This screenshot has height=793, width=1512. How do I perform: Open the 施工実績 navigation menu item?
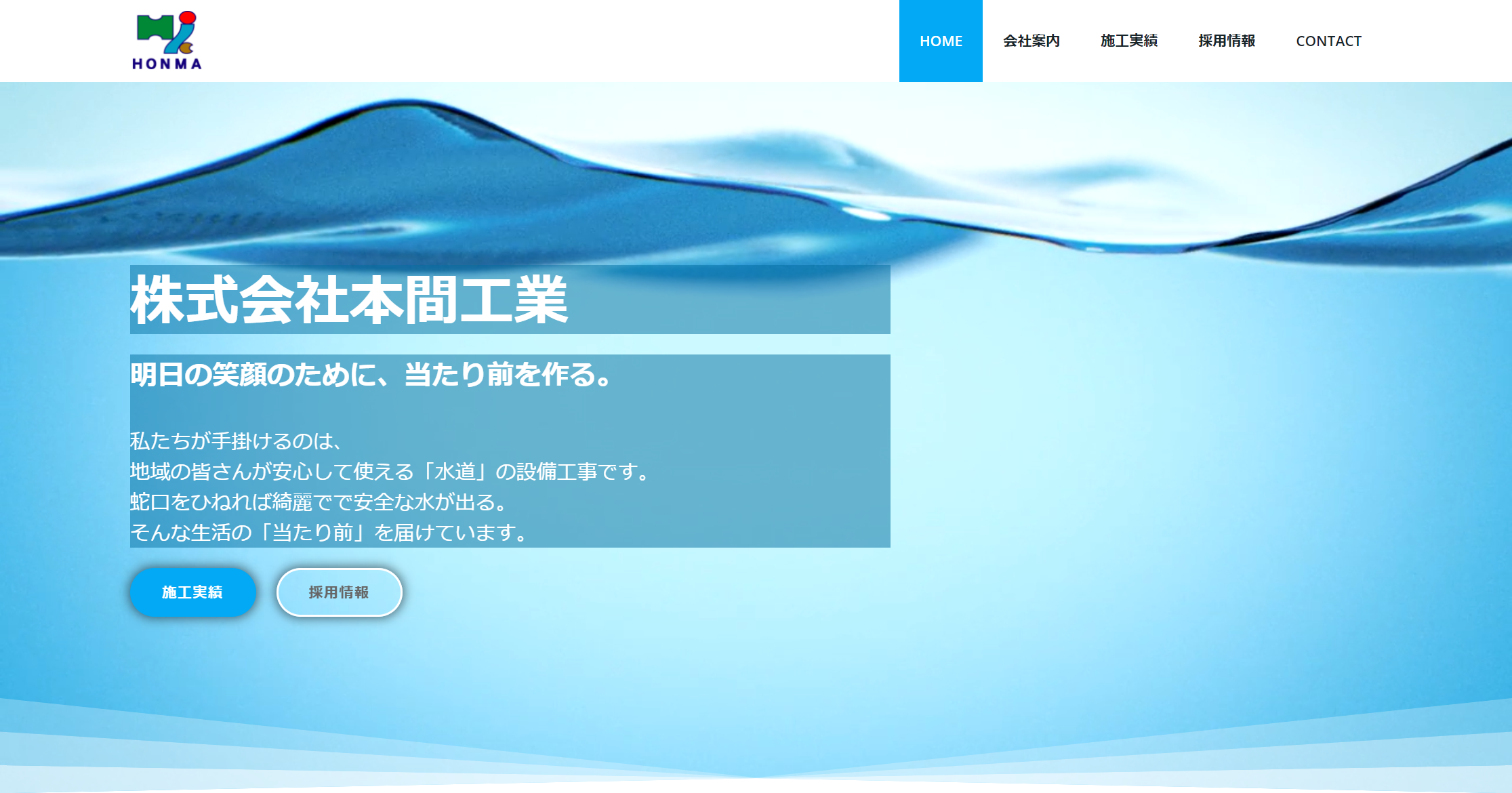coord(1129,41)
